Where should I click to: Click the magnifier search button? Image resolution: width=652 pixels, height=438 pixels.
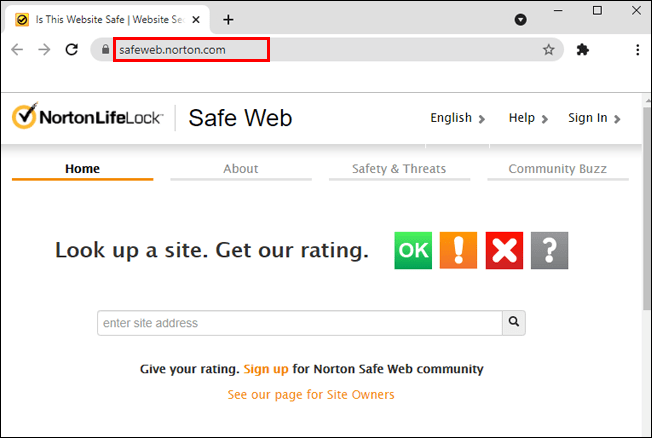514,322
